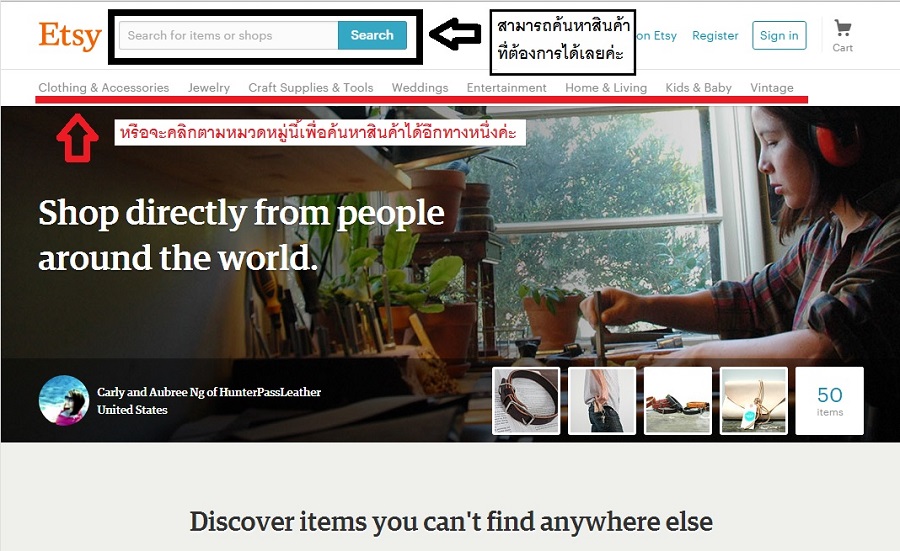
Task: Open the Jewelry category
Action: click(x=208, y=87)
